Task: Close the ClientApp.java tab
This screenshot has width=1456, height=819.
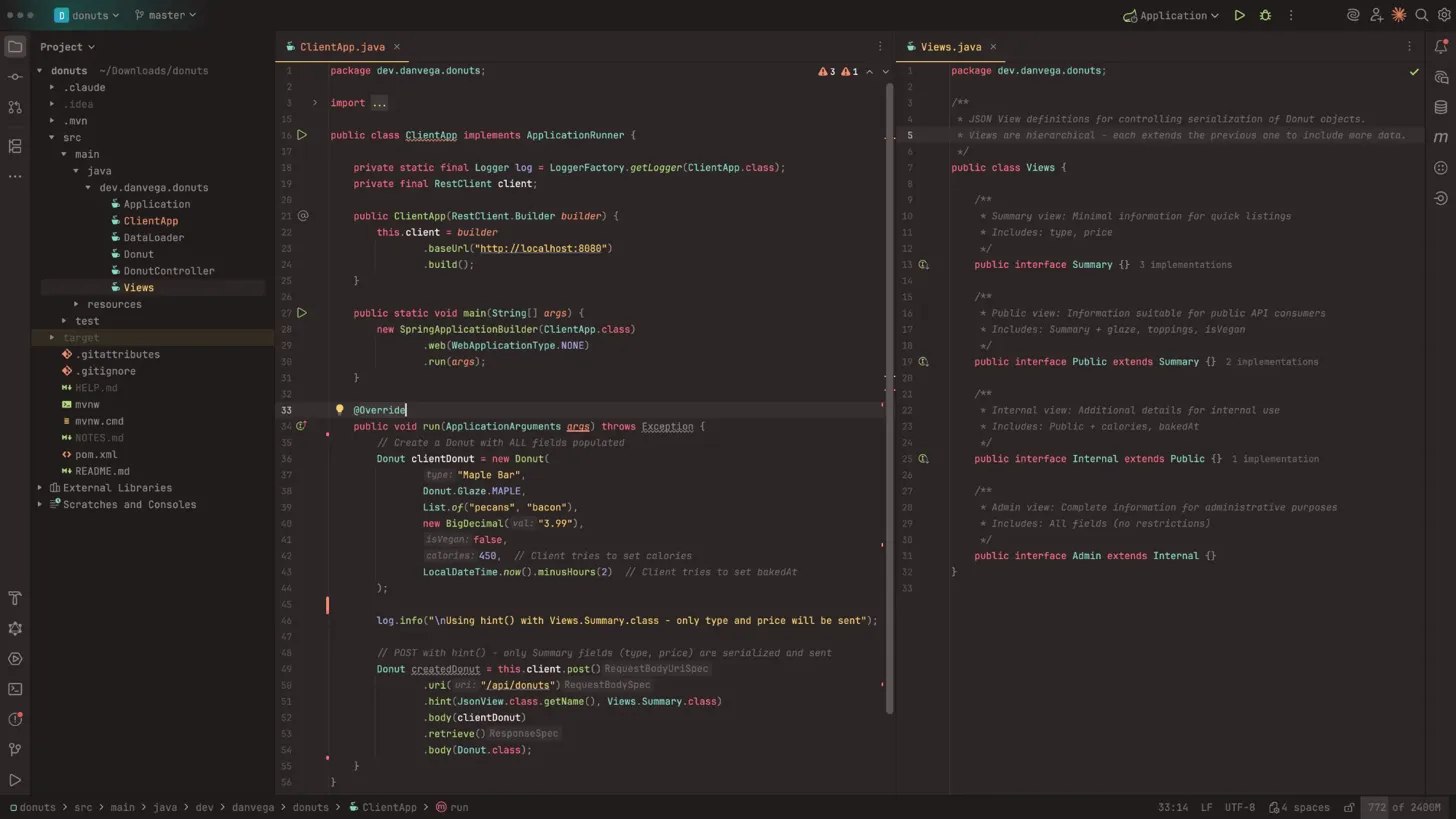Action: click(396, 47)
